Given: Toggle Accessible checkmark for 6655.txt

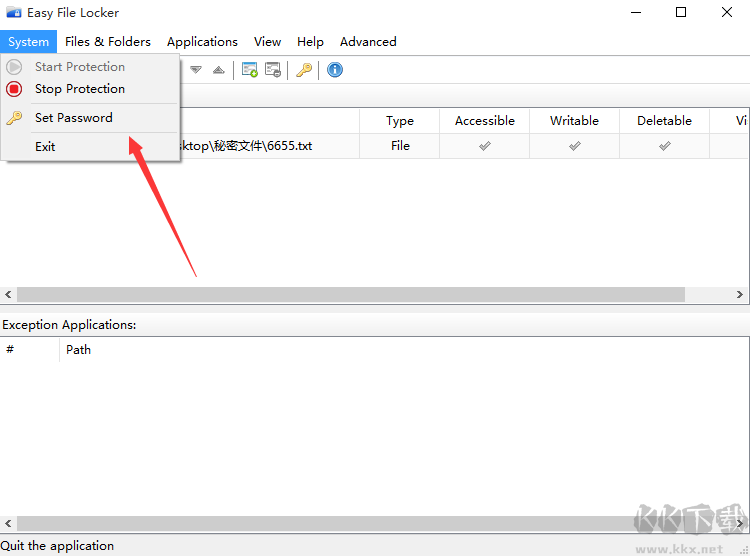Looking at the screenshot, I should (x=485, y=146).
